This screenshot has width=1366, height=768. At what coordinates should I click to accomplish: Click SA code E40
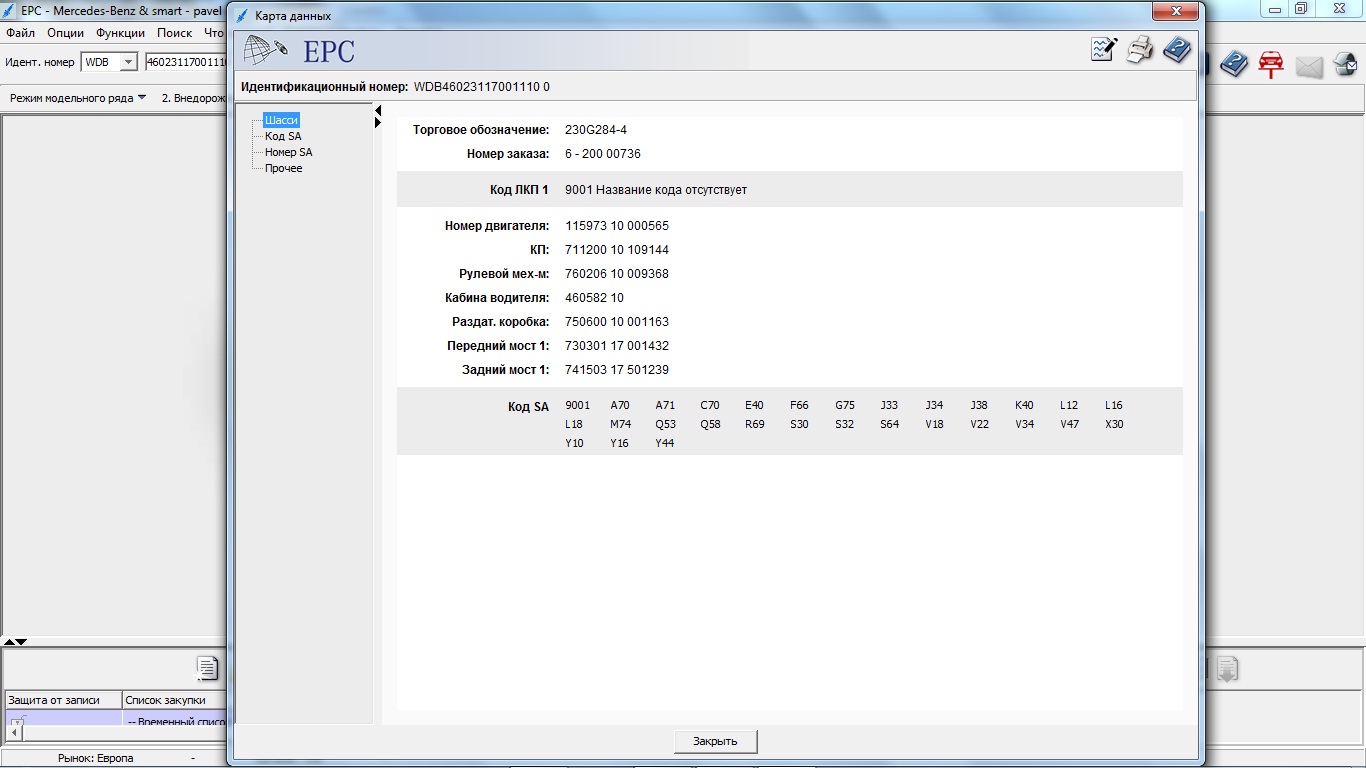click(x=754, y=405)
